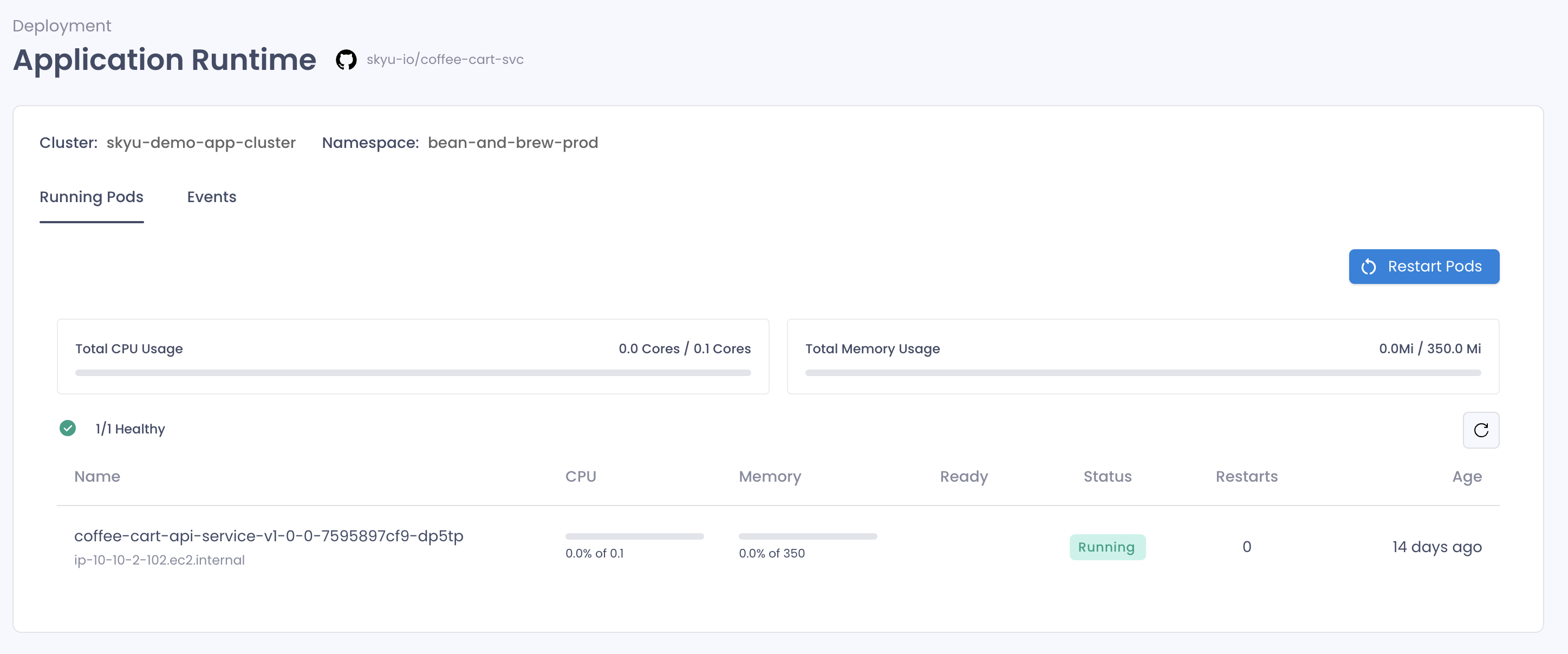Viewport: 1568px width, 654px height.
Task: Click the restarts count 0
Action: click(1247, 547)
